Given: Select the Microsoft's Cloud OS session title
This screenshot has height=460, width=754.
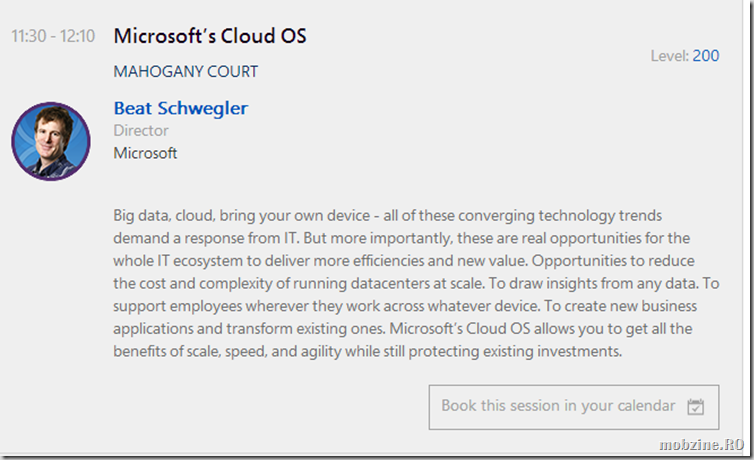Looking at the screenshot, I should pos(210,36).
